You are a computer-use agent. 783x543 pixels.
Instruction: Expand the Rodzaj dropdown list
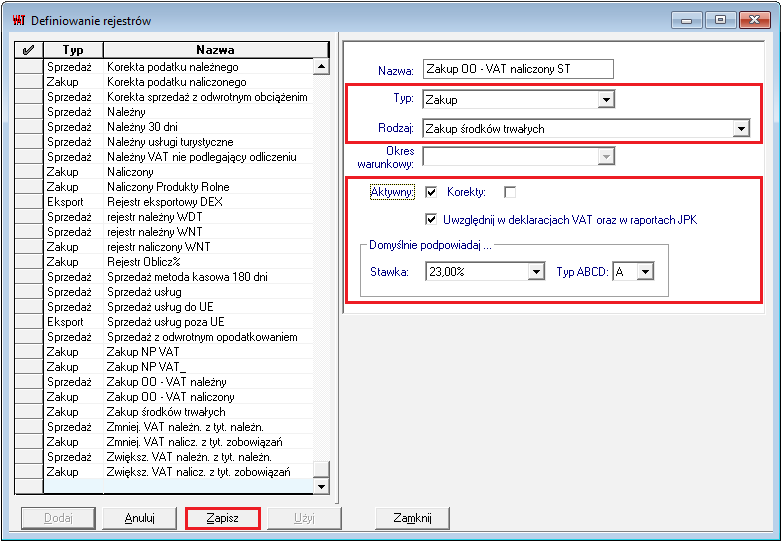741,128
